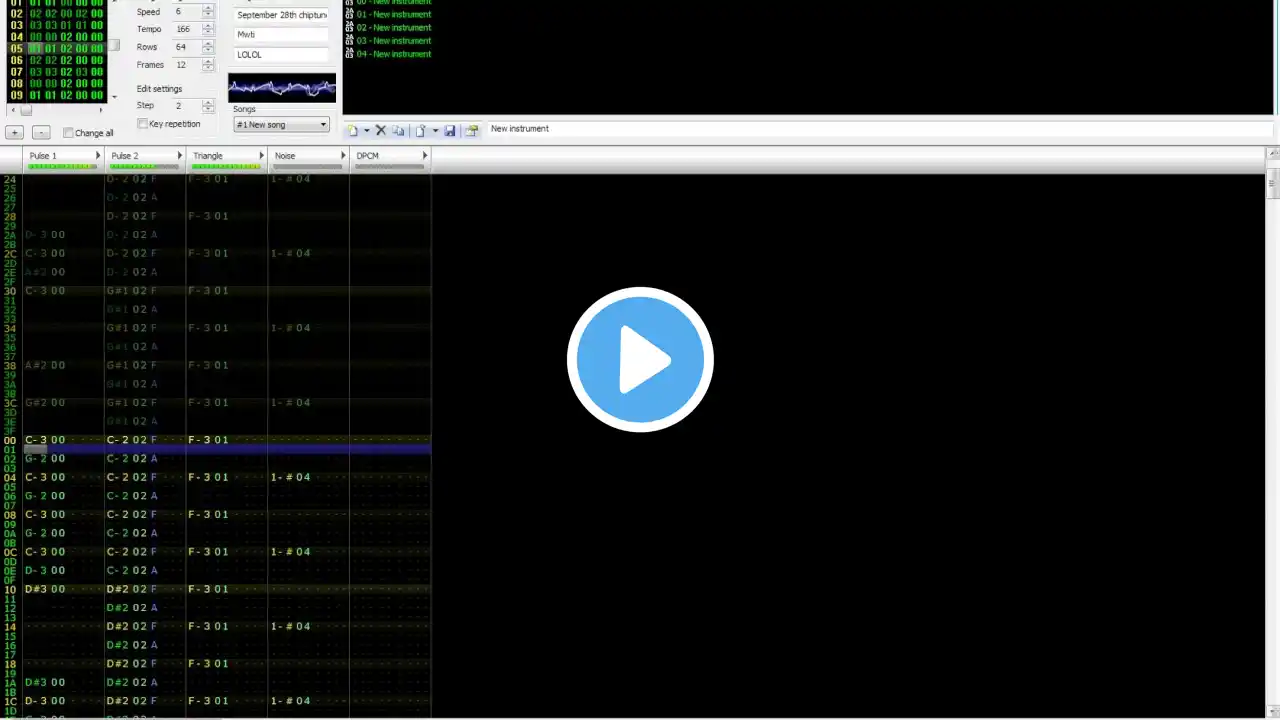This screenshot has width=1280, height=720.
Task: Open the instrument editor icon
Action: pos(471,130)
